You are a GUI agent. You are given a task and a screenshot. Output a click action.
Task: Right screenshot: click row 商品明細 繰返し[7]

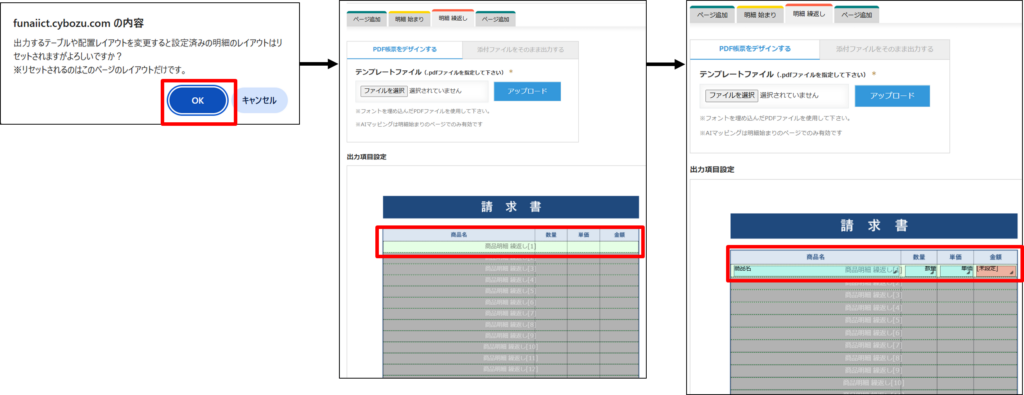pyautogui.click(x=873, y=345)
